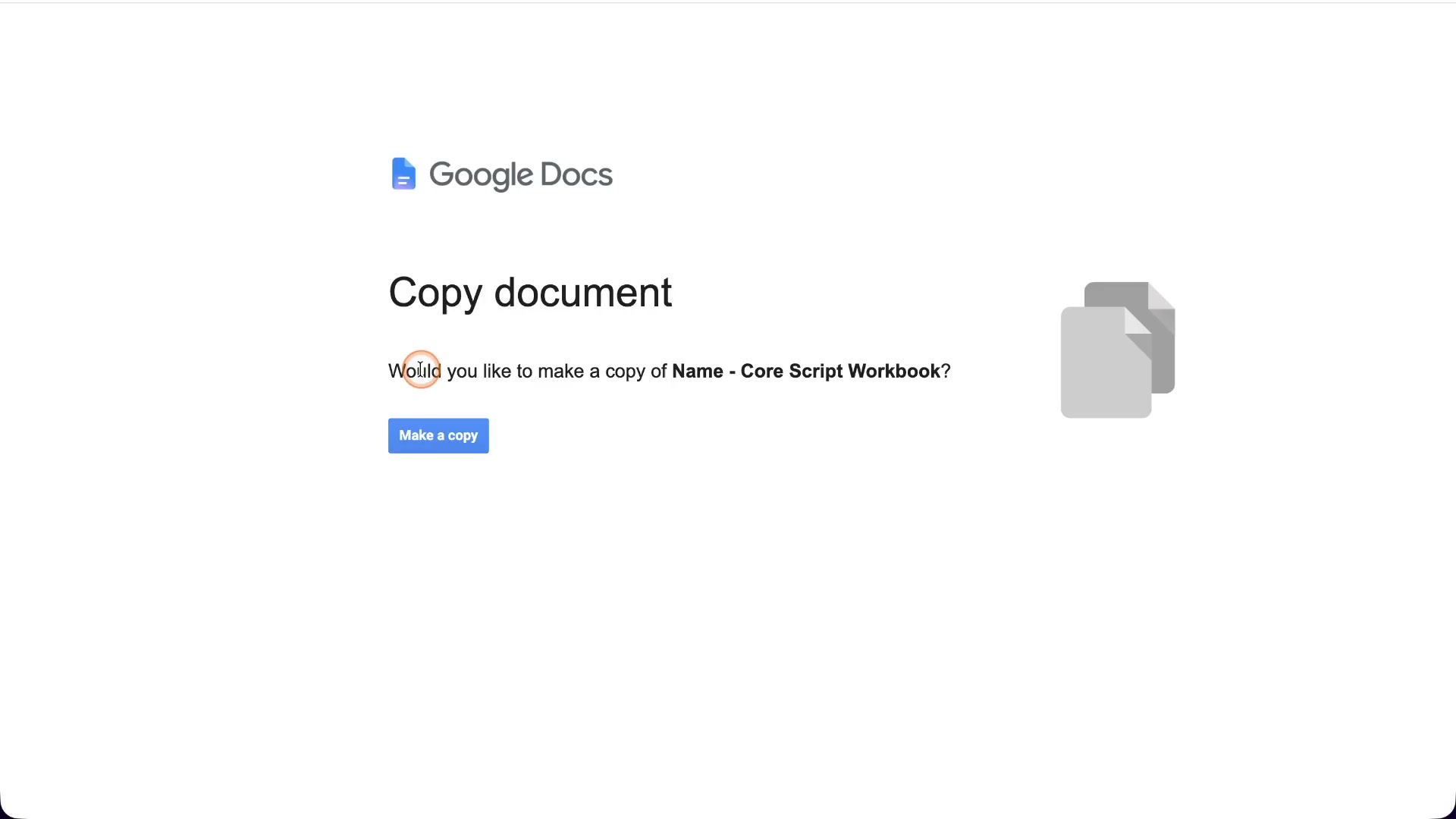The width and height of the screenshot is (1456, 819).
Task: Click the blue Google Docs logo icon
Action: [403, 174]
